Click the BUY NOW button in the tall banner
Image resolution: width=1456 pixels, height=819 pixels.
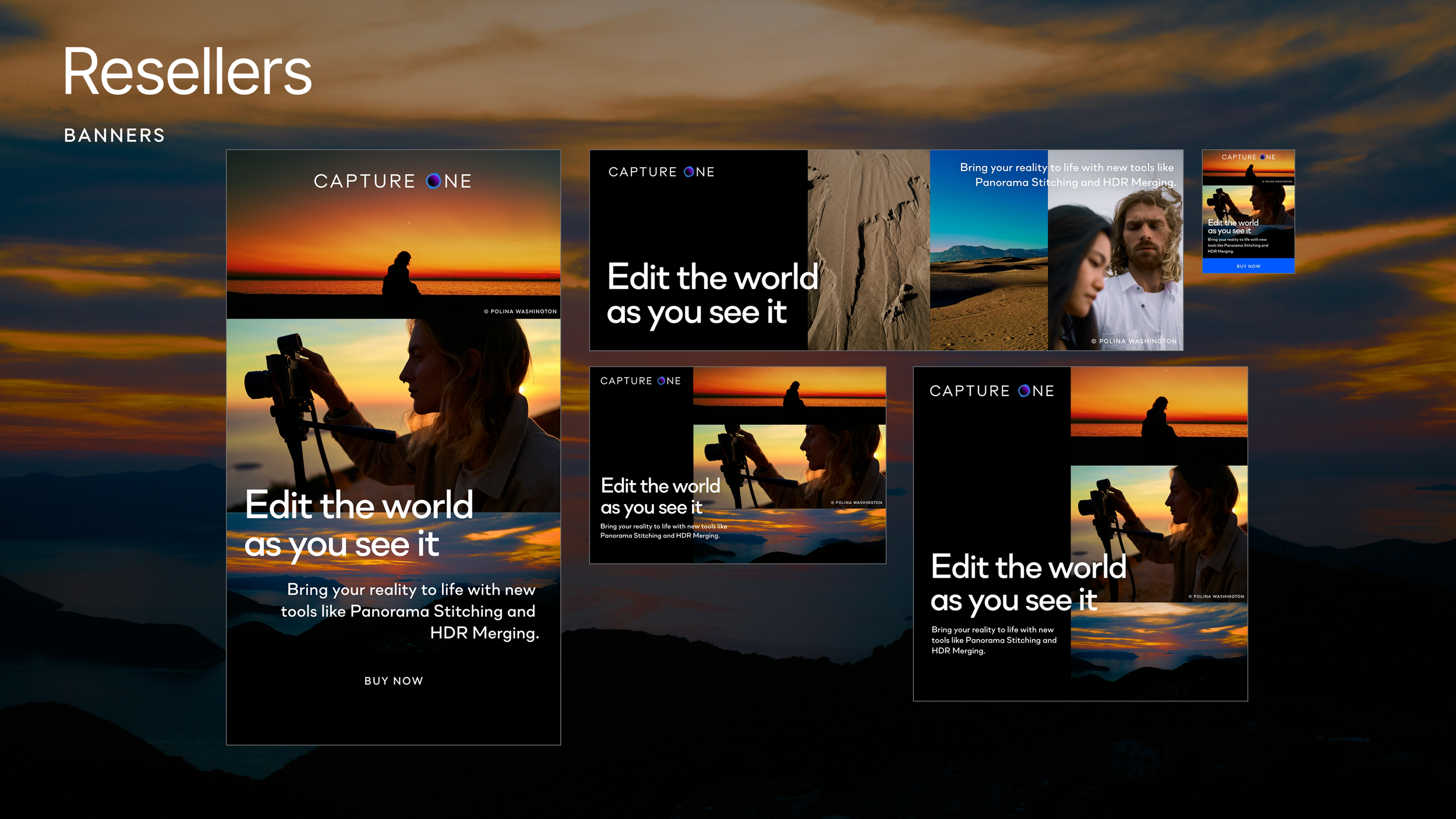coord(394,681)
